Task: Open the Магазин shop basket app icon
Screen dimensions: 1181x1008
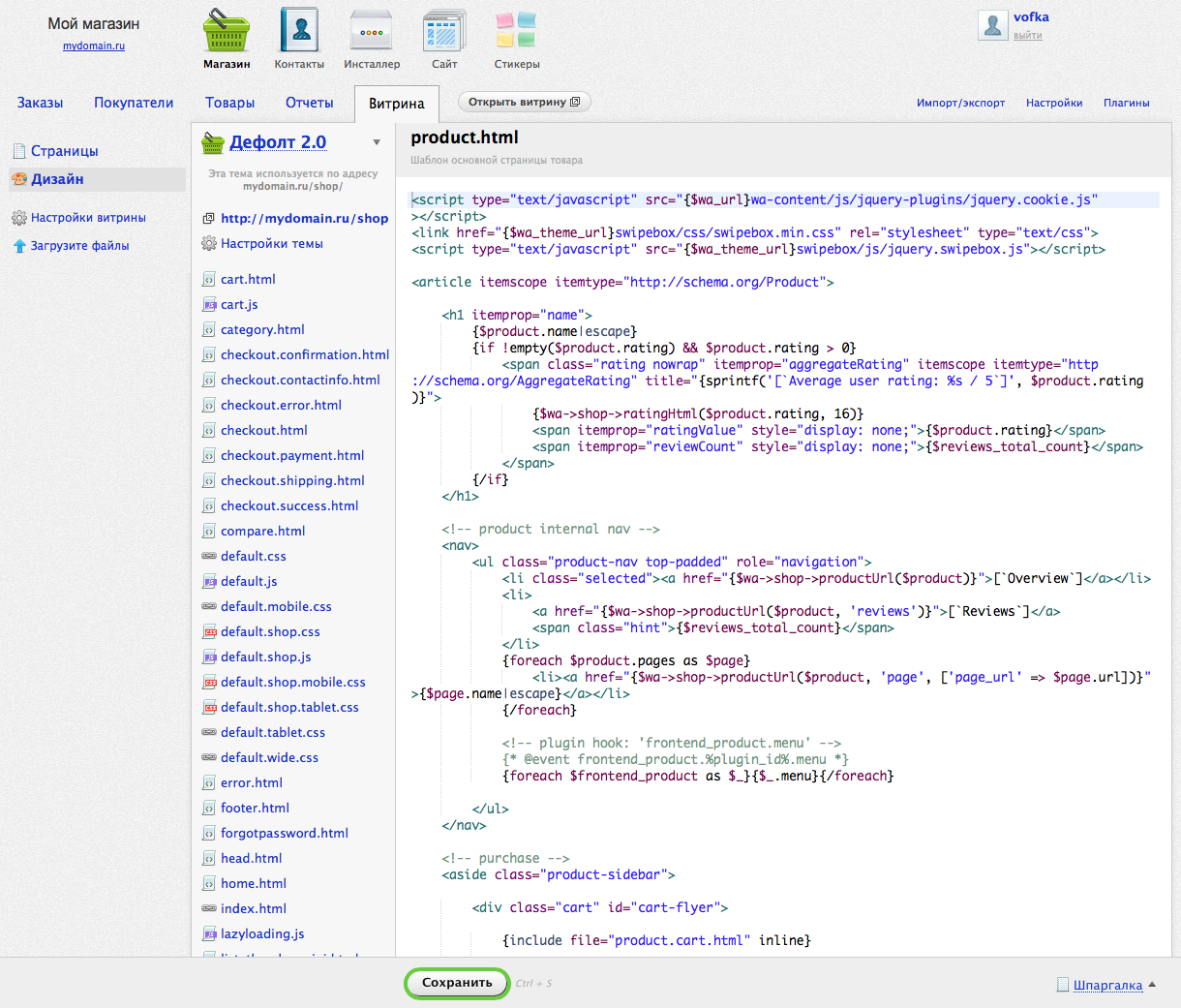Action: click(x=227, y=32)
